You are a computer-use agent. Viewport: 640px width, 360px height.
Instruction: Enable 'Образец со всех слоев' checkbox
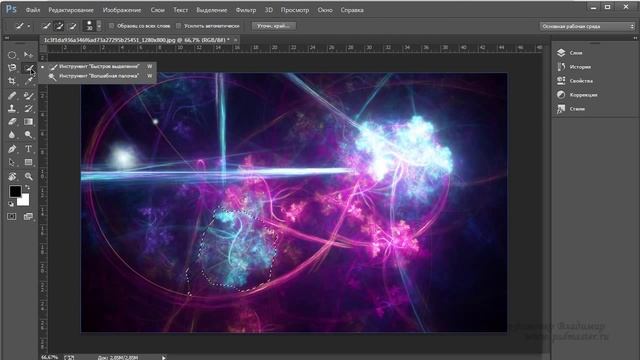[x=111, y=26]
